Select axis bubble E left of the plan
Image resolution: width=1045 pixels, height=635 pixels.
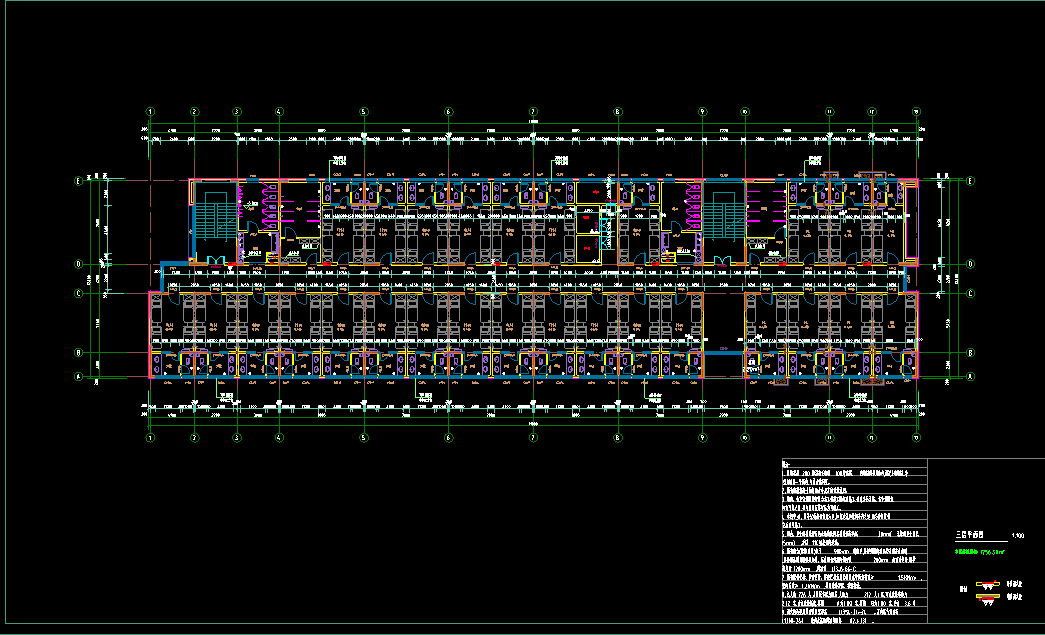pos(78,181)
